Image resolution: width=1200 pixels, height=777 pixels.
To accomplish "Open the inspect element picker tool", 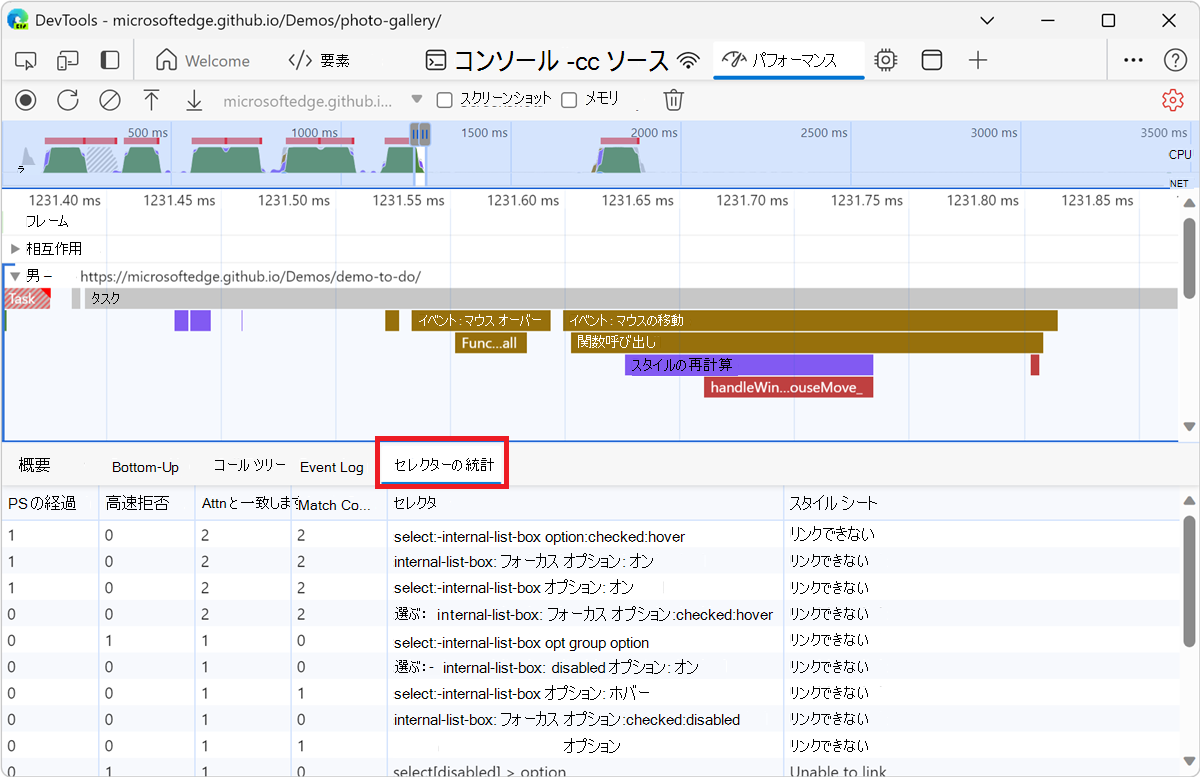I will coord(26,61).
